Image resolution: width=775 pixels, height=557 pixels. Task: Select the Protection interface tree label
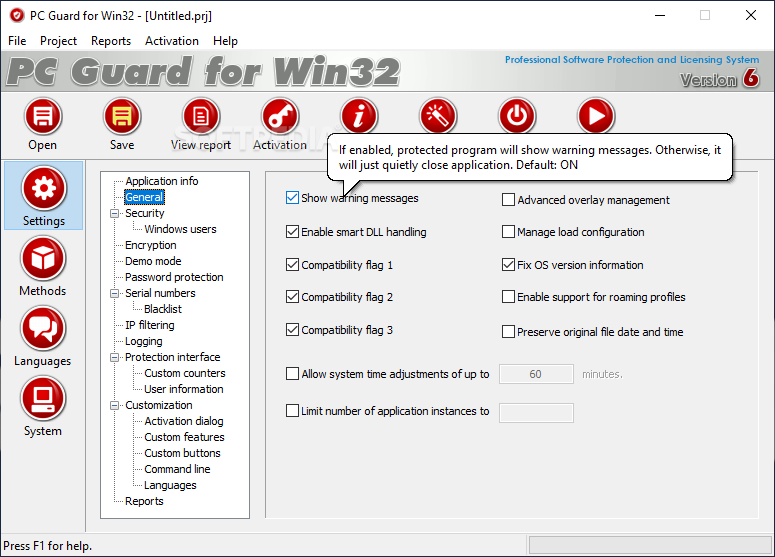pyautogui.click(x=172, y=357)
